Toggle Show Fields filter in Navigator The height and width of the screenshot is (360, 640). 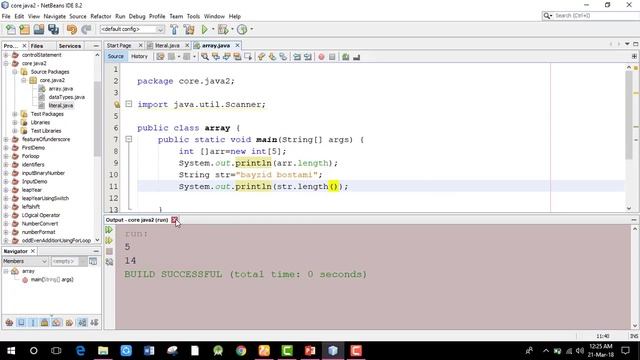click(21, 322)
